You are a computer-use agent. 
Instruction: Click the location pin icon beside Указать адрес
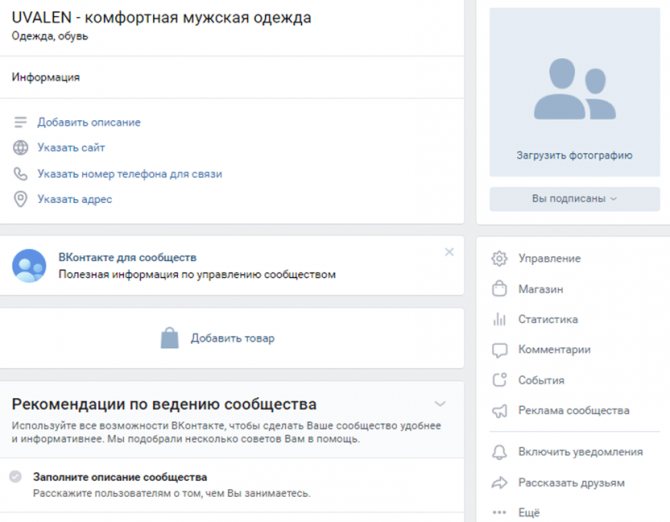point(20,199)
